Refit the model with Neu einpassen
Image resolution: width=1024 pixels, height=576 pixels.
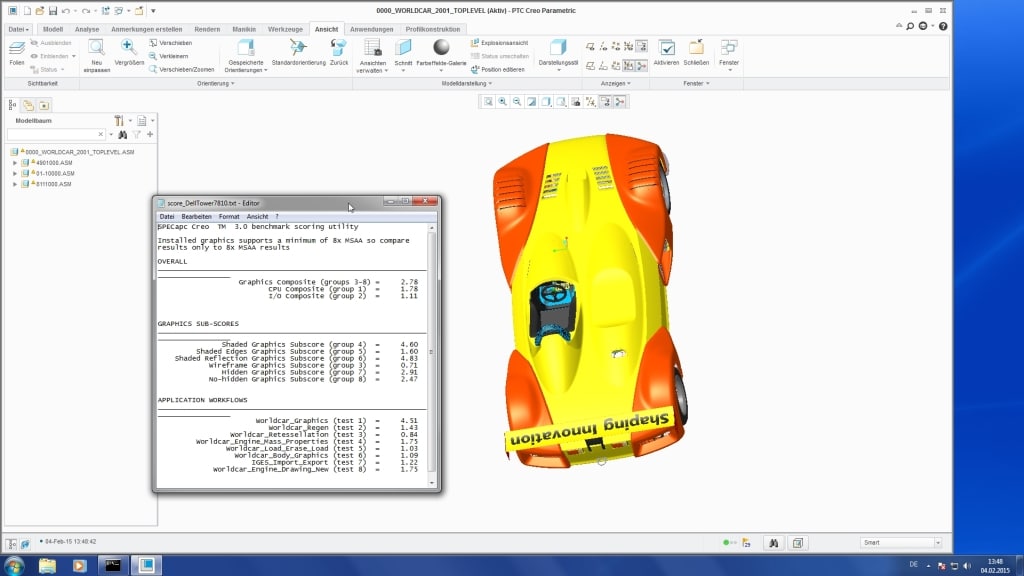[x=97, y=56]
